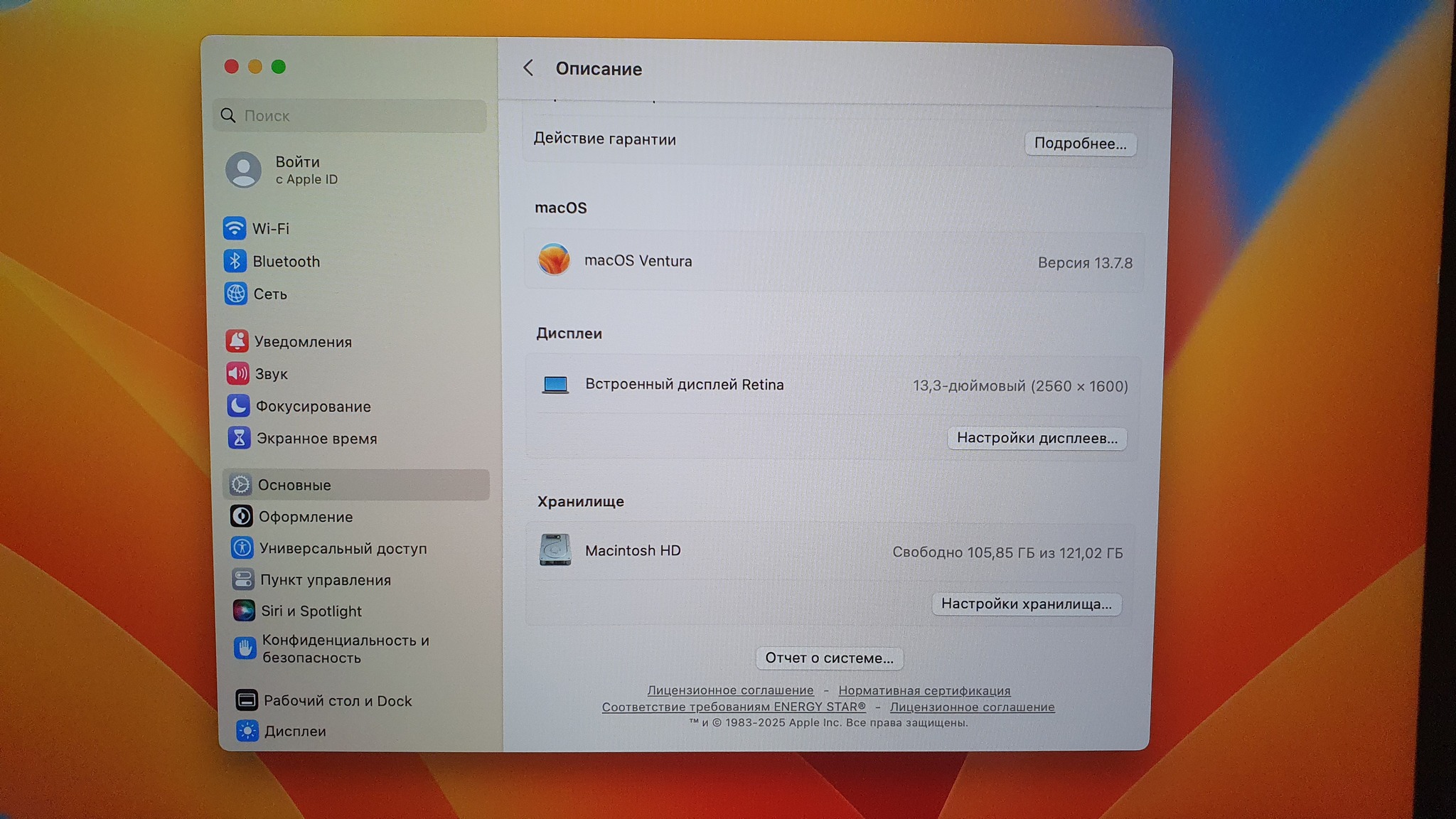
Task: Select Desktop and Dock item
Action: click(x=337, y=700)
